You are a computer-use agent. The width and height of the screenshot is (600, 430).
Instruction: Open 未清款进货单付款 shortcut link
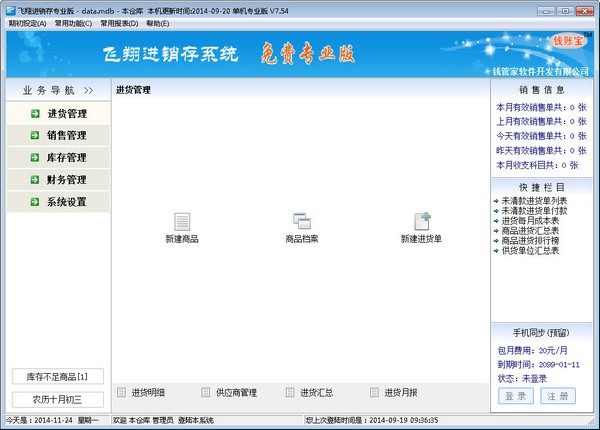(534, 211)
